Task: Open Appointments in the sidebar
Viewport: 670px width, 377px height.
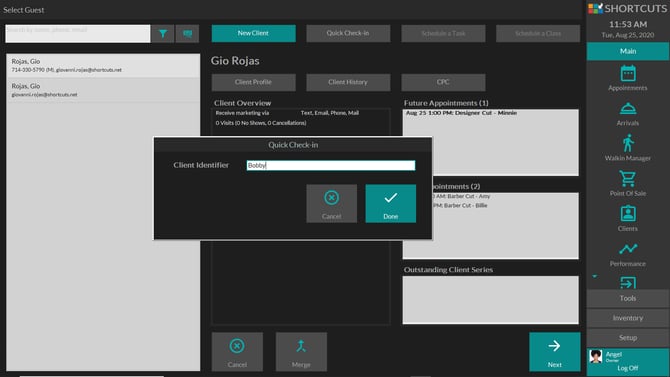Action: click(x=627, y=78)
